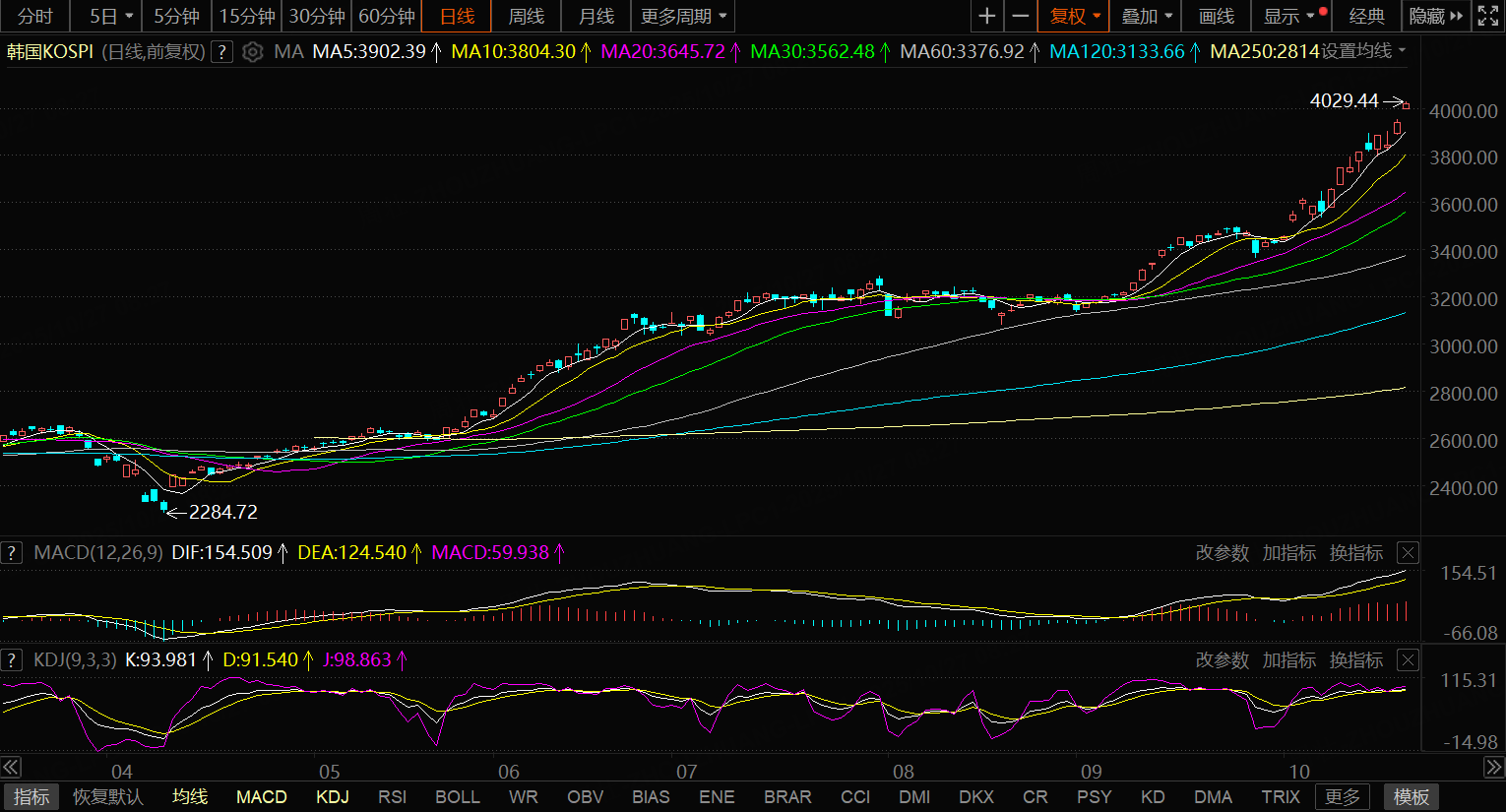The width and height of the screenshot is (1506, 812).
Task: Open help question mark for MACD panel
Action: pyautogui.click(x=12, y=553)
